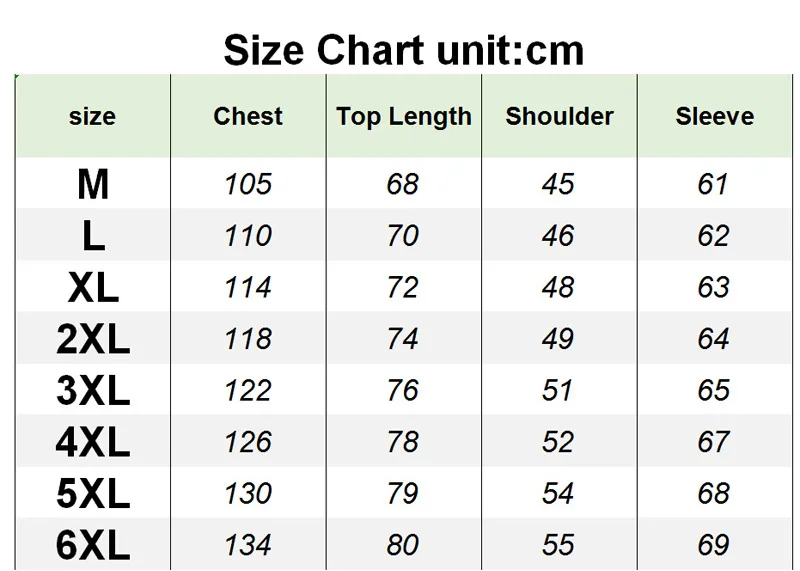
Task: Click the sleeve value 67 cell
Action: click(x=713, y=442)
